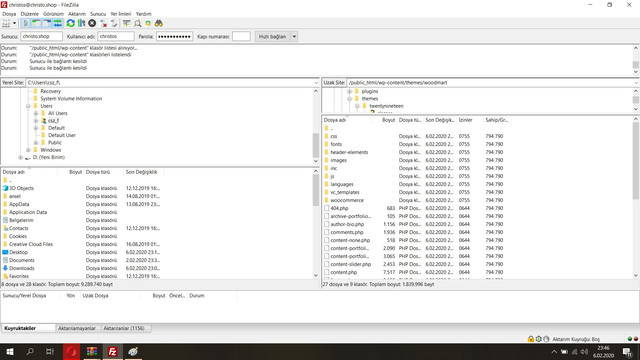Open directory listing filters dialog
The height and width of the screenshot is (360, 640).
[127, 23]
